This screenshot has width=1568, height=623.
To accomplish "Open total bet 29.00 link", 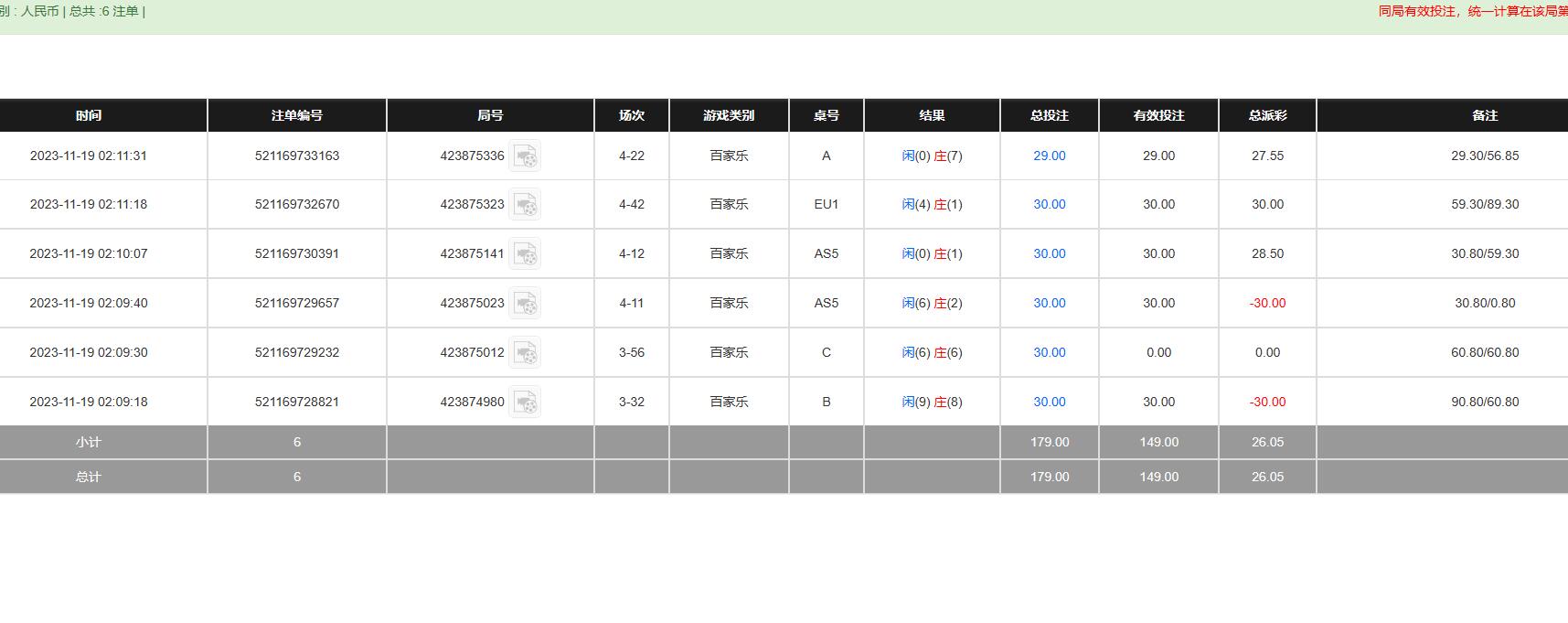I will point(1050,156).
